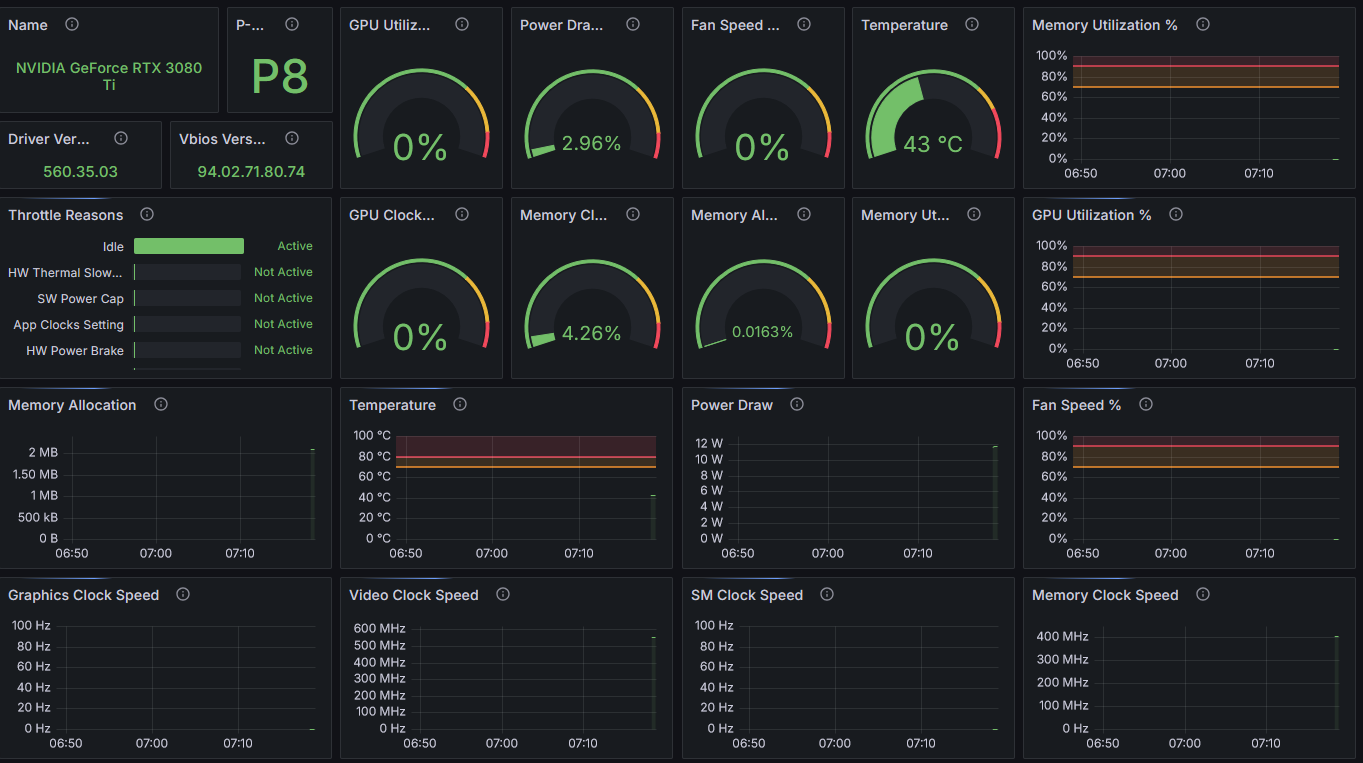The height and width of the screenshot is (763, 1363).
Task: Open the Power Draw time-series panel menu
Action: tap(732, 405)
